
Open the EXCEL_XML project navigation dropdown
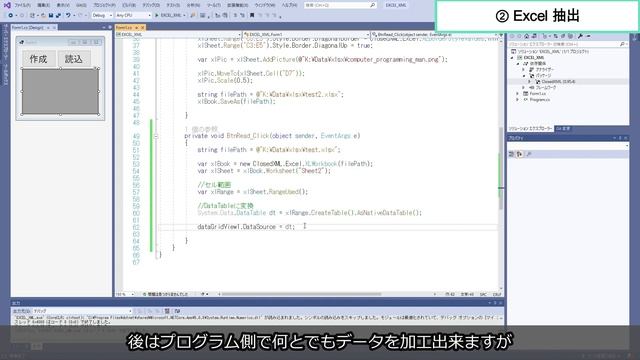[178, 35]
